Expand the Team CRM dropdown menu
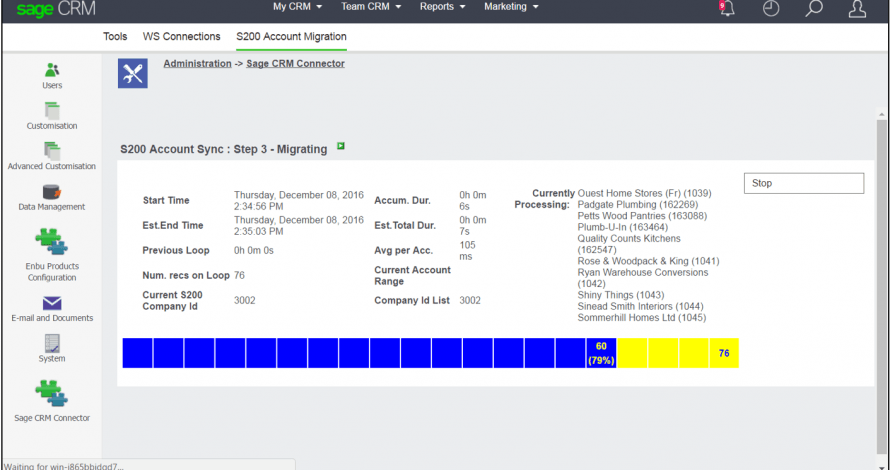 click(x=371, y=7)
